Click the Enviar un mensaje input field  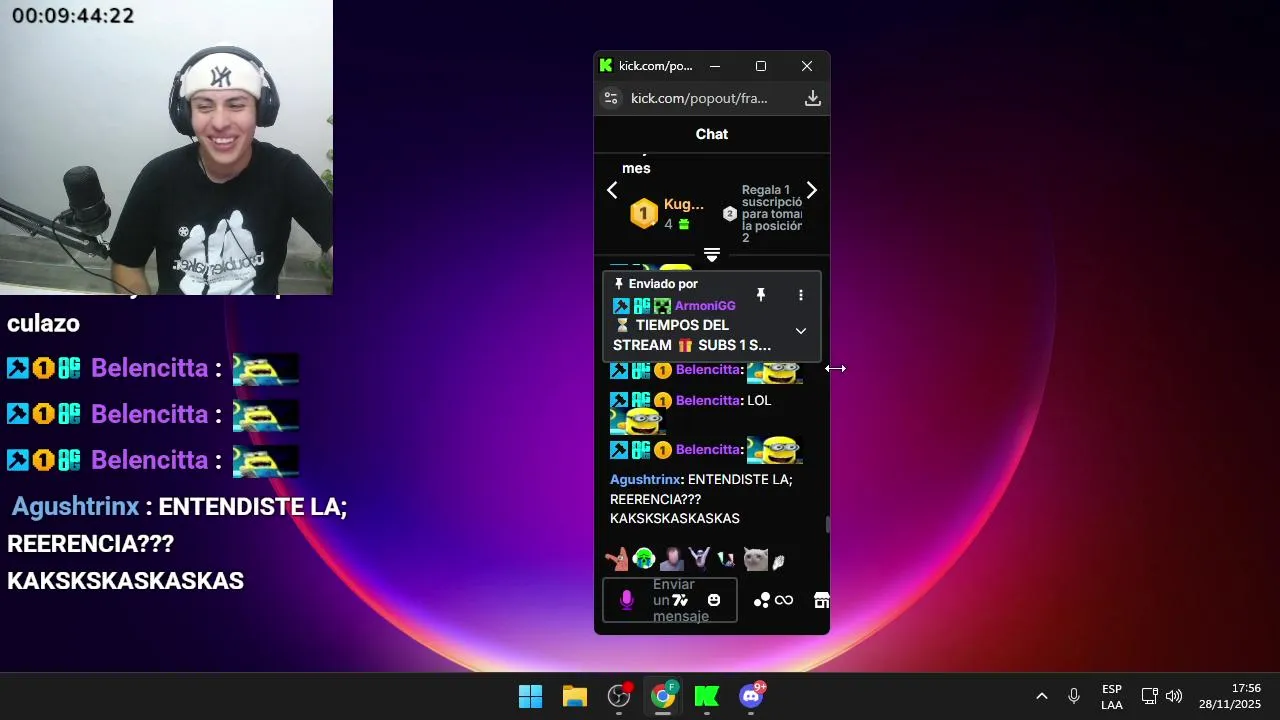pos(670,600)
